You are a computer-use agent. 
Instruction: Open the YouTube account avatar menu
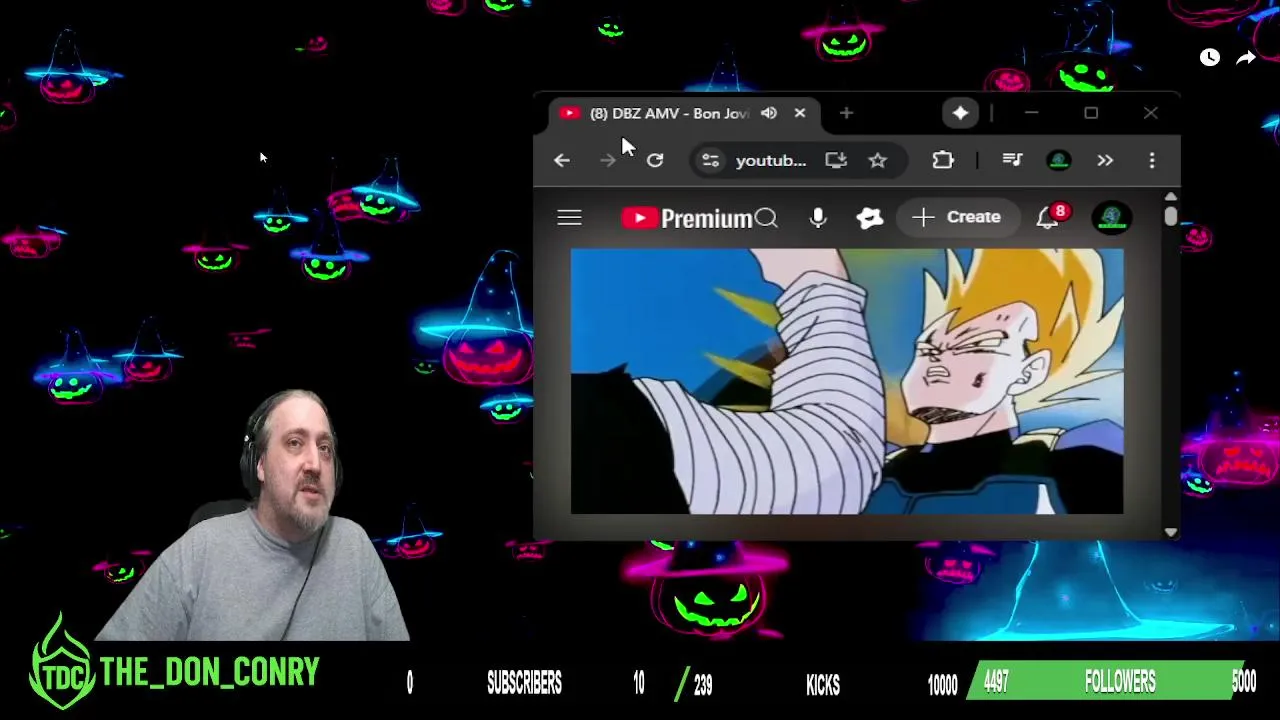coord(1111,218)
